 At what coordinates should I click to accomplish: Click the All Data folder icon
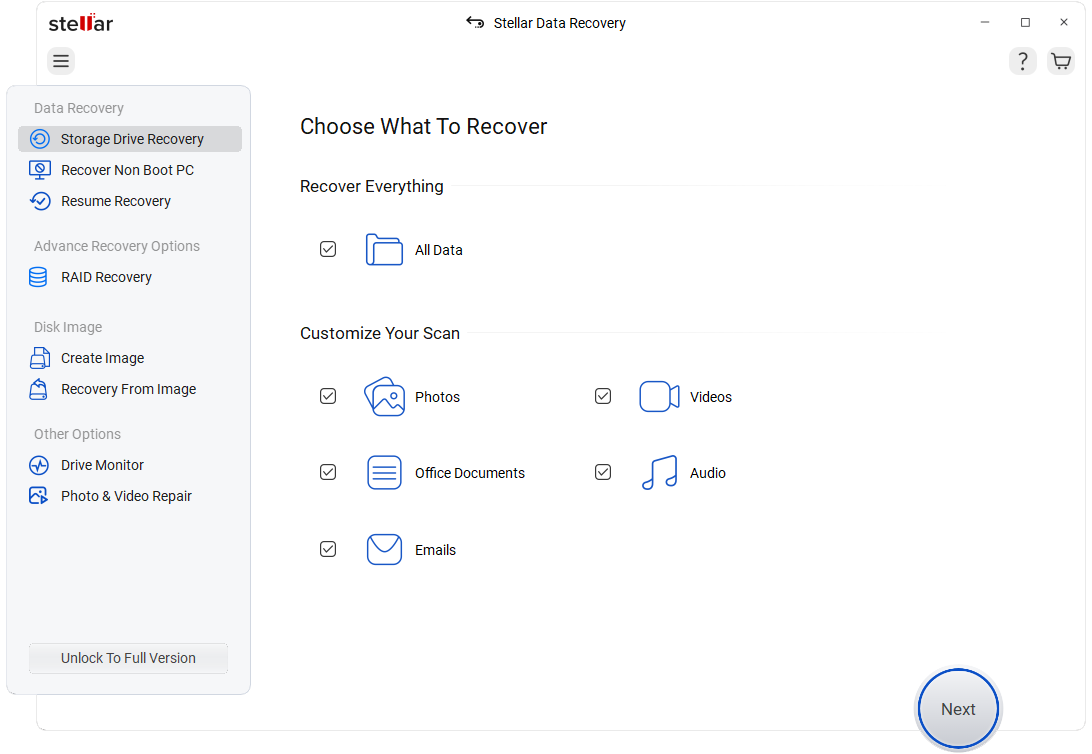384,250
